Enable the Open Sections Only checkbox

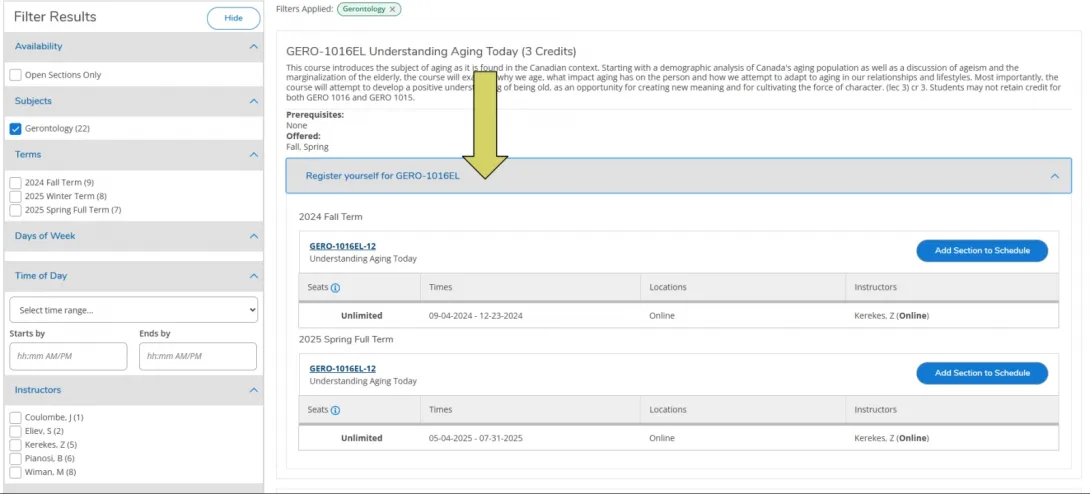(15, 75)
